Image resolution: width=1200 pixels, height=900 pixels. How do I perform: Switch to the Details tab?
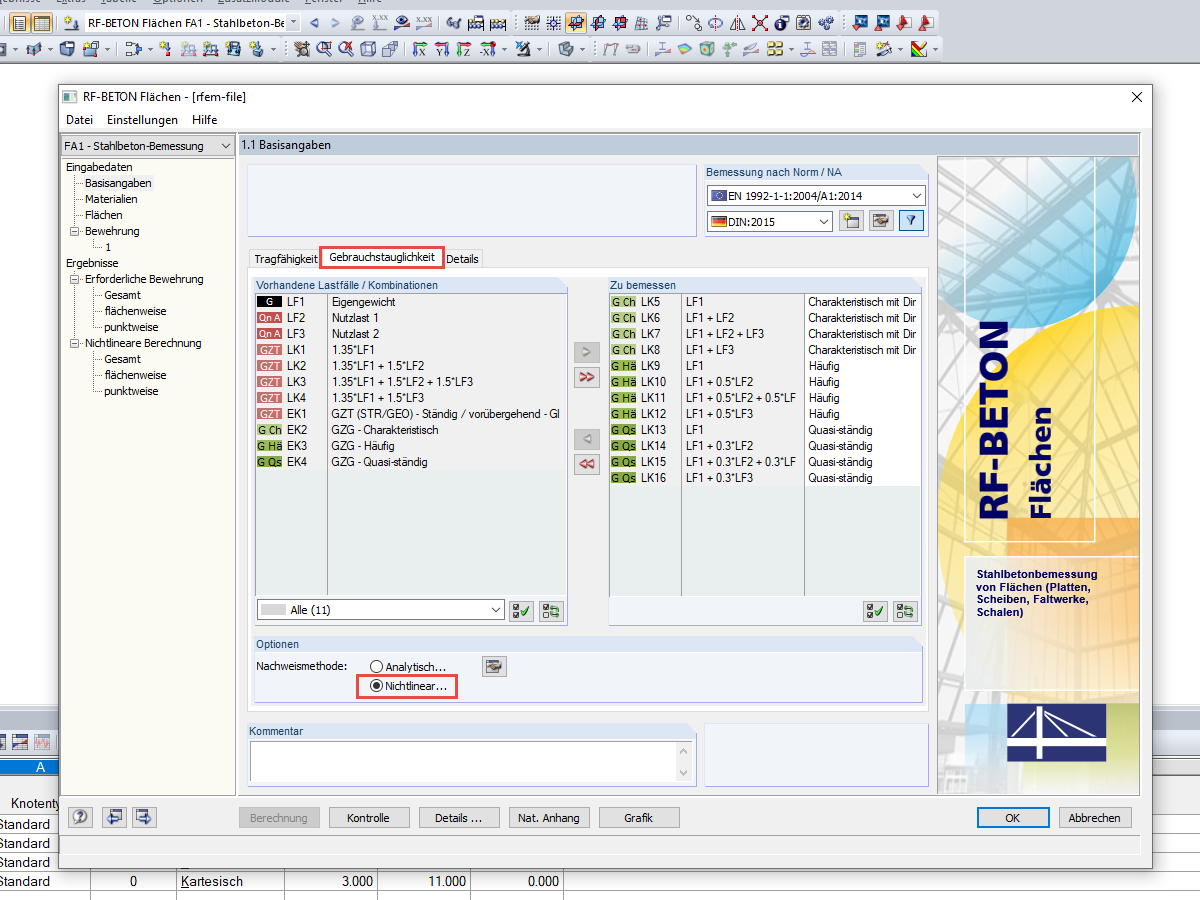(462, 258)
